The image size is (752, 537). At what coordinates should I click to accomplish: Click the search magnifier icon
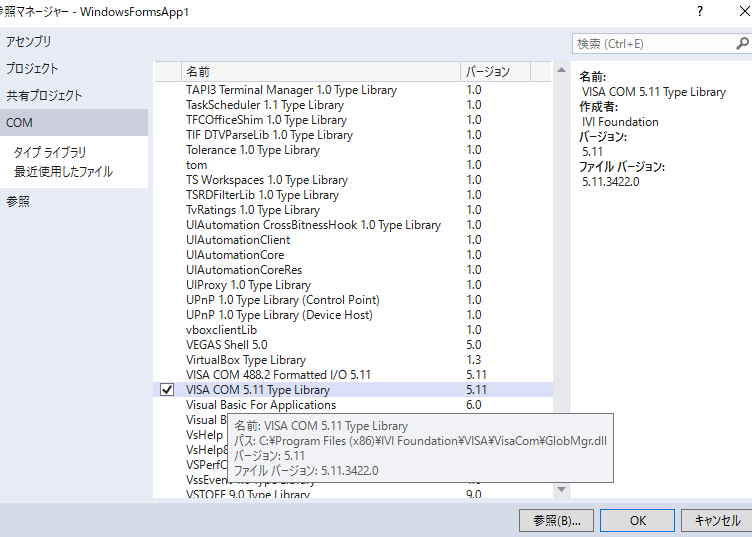click(742, 44)
